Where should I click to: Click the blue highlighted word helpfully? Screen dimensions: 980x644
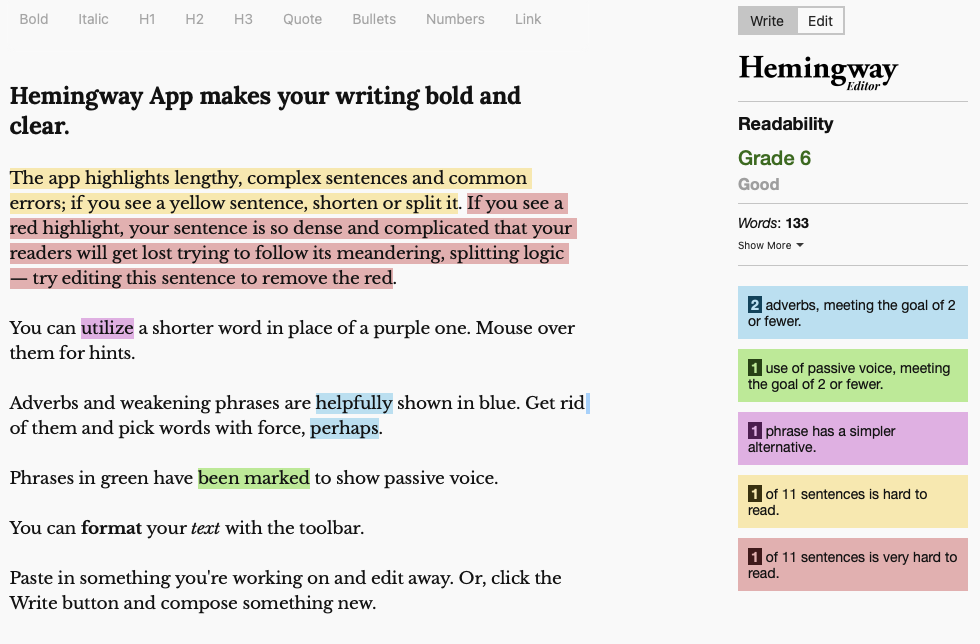(354, 403)
